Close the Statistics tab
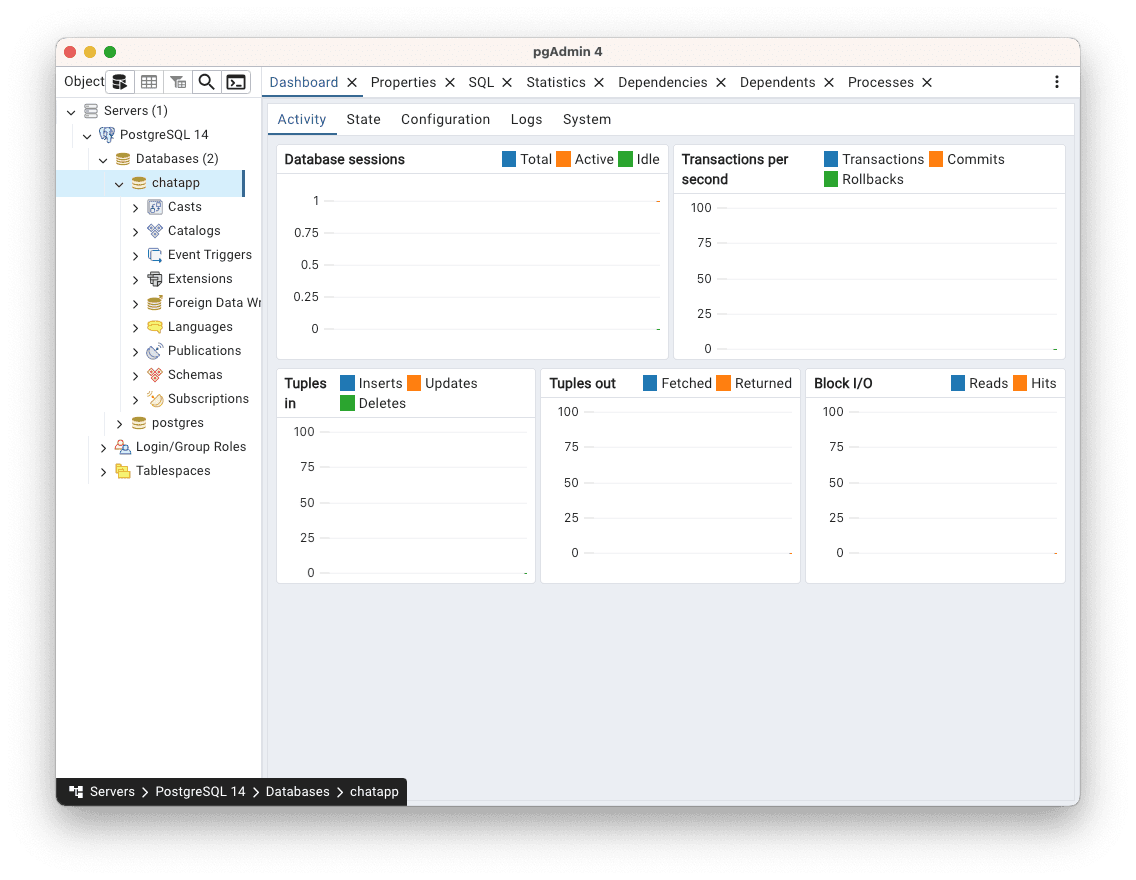 click(x=599, y=83)
